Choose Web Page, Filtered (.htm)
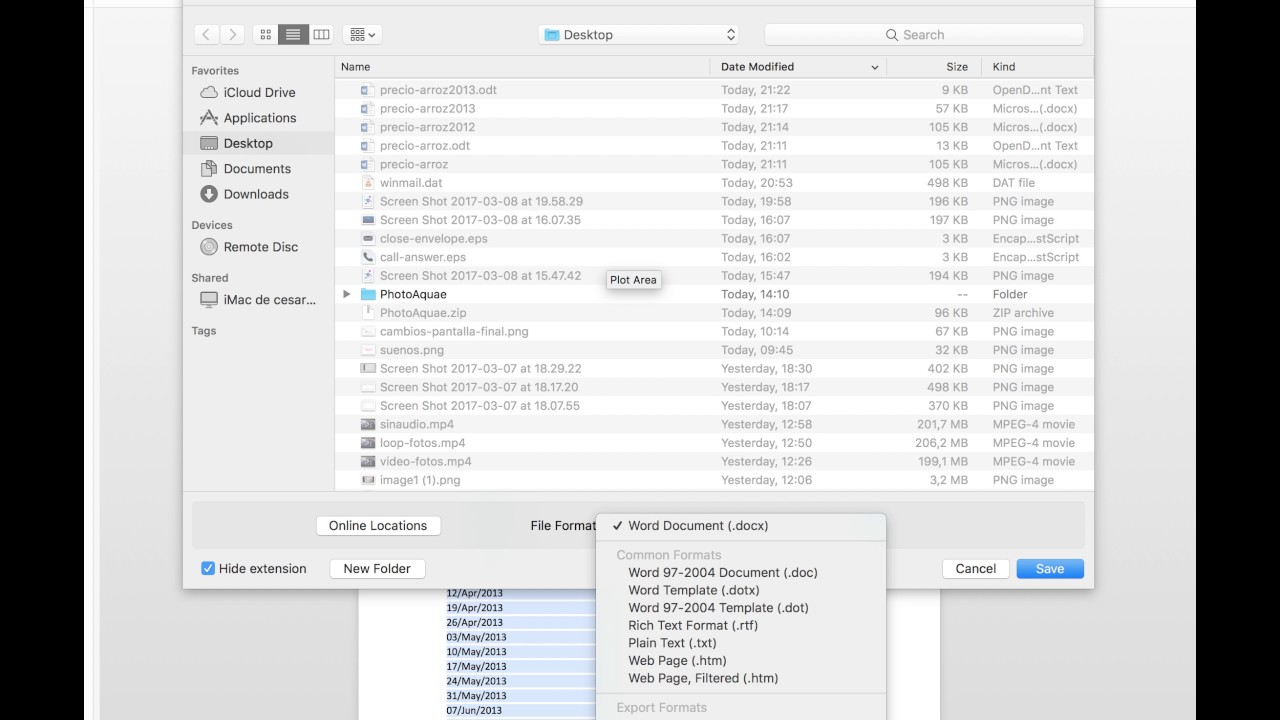Viewport: 1280px width, 720px height. 741,678
